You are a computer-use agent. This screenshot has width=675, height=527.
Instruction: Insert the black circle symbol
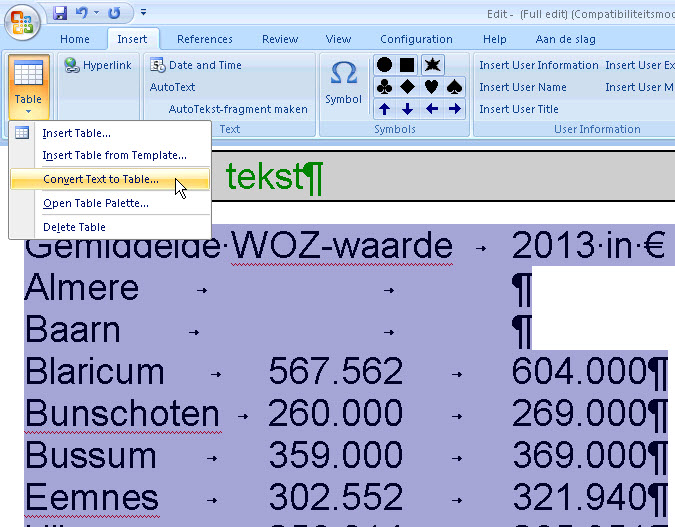pos(384,65)
